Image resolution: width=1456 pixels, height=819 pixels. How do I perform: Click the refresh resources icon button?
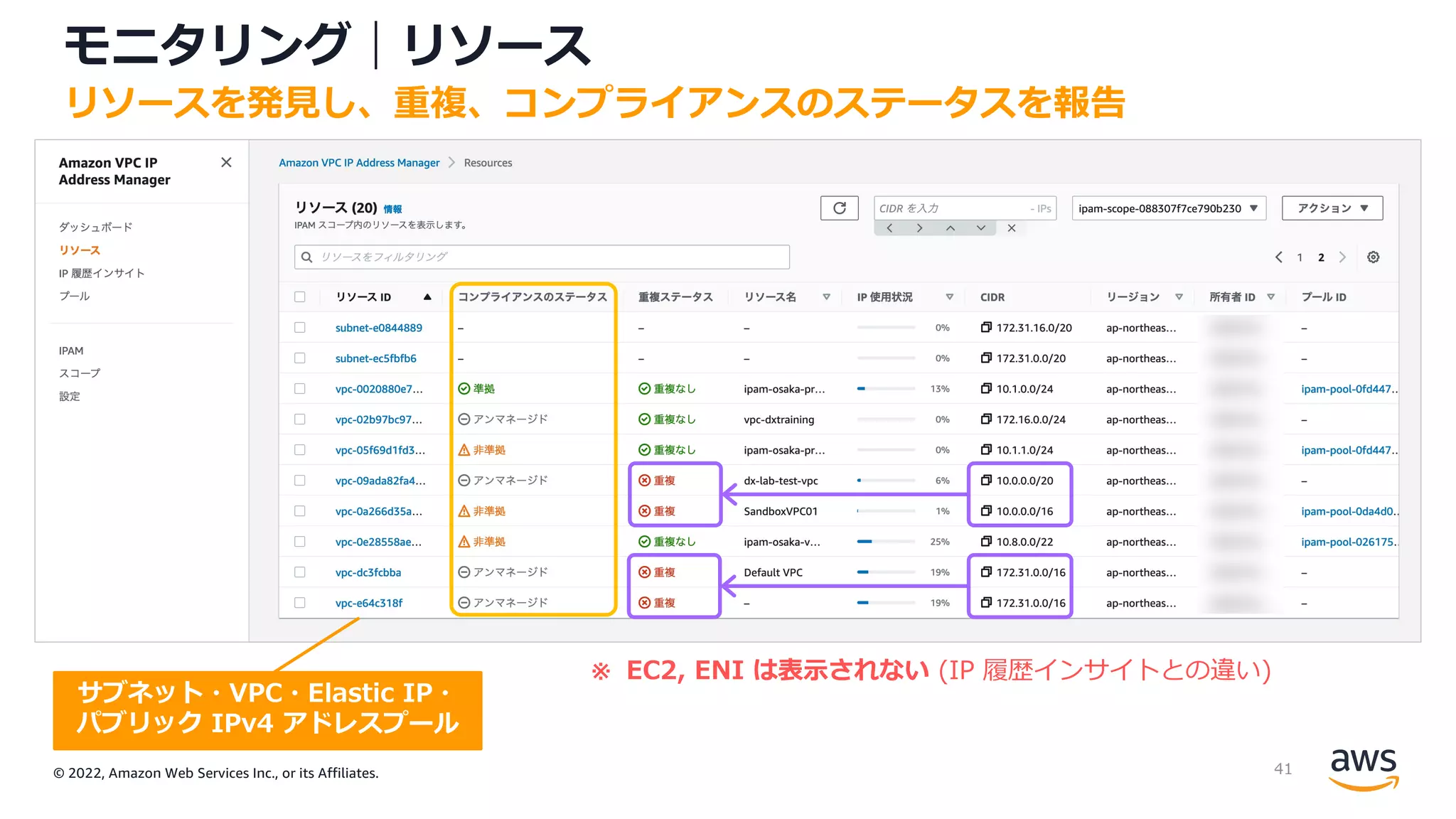pyautogui.click(x=839, y=208)
